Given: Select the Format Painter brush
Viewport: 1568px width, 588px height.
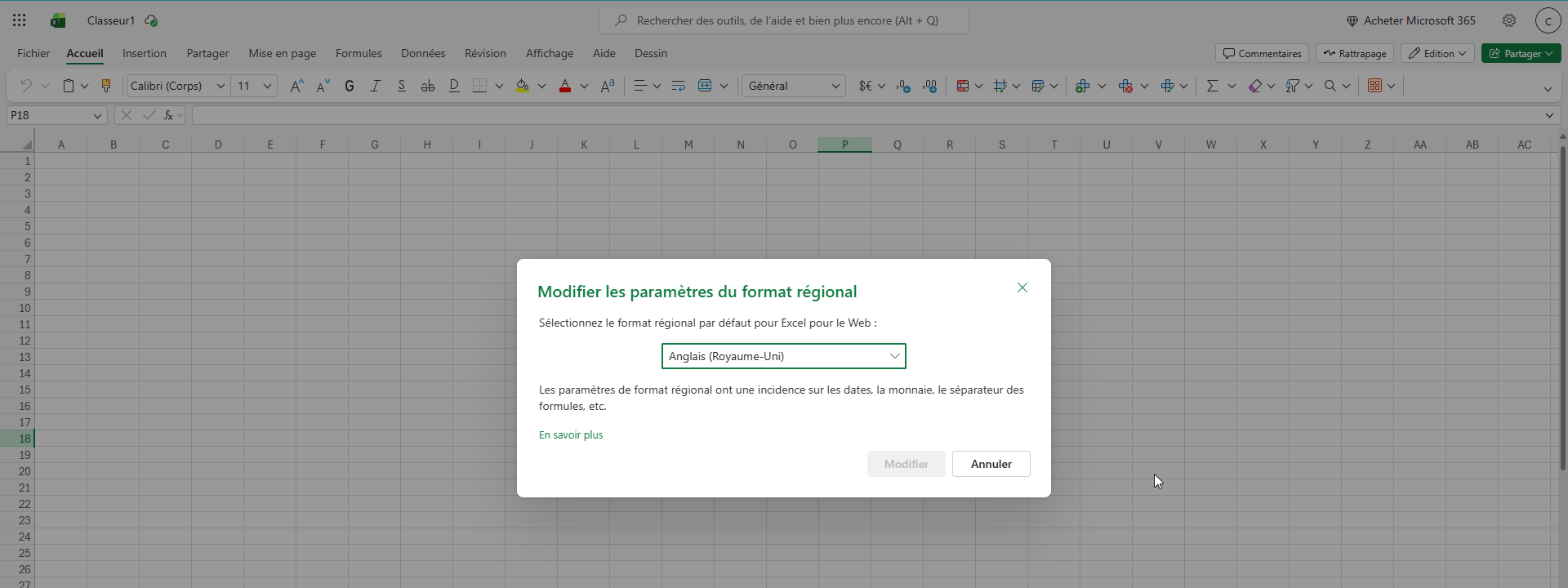Looking at the screenshot, I should [105, 86].
